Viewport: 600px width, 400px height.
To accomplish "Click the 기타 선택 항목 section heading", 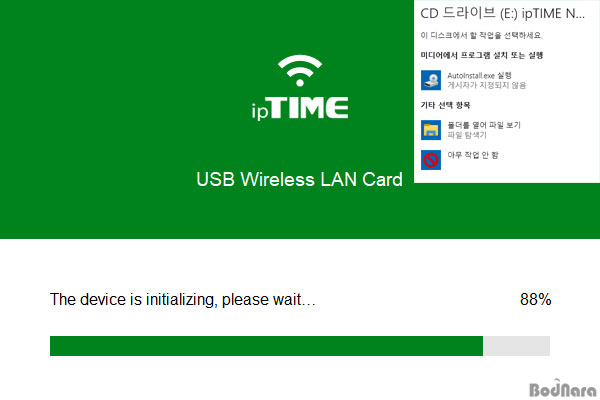I will tap(445, 105).
